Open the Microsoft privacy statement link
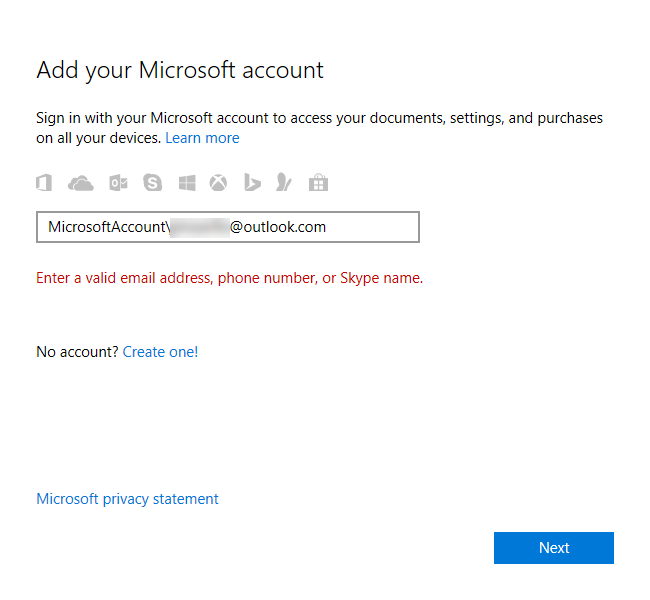 point(127,499)
